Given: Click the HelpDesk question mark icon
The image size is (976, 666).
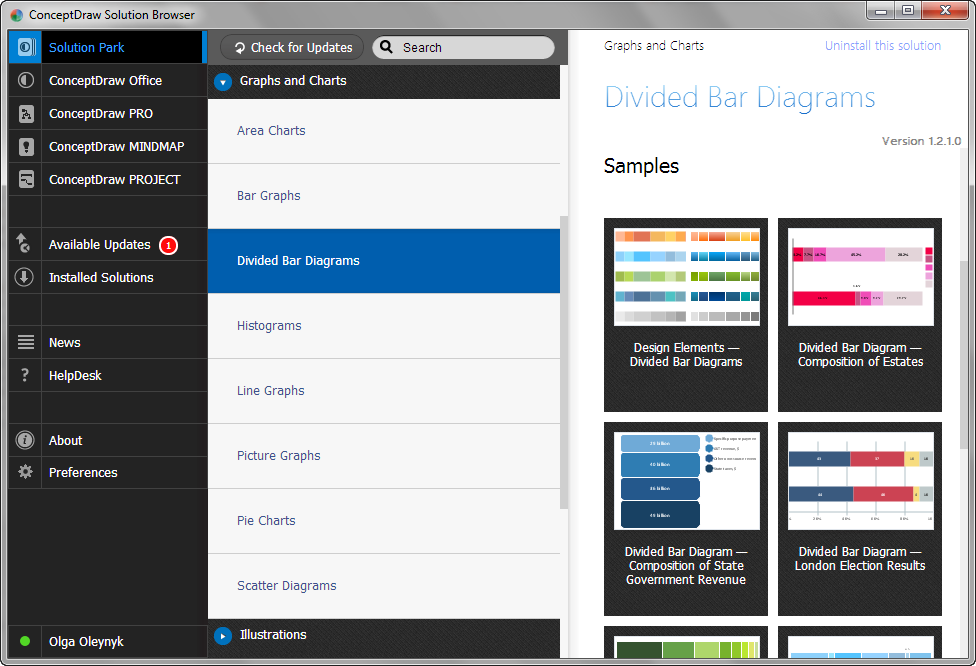Looking at the screenshot, I should pyautogui.click(x=25, y=375).
